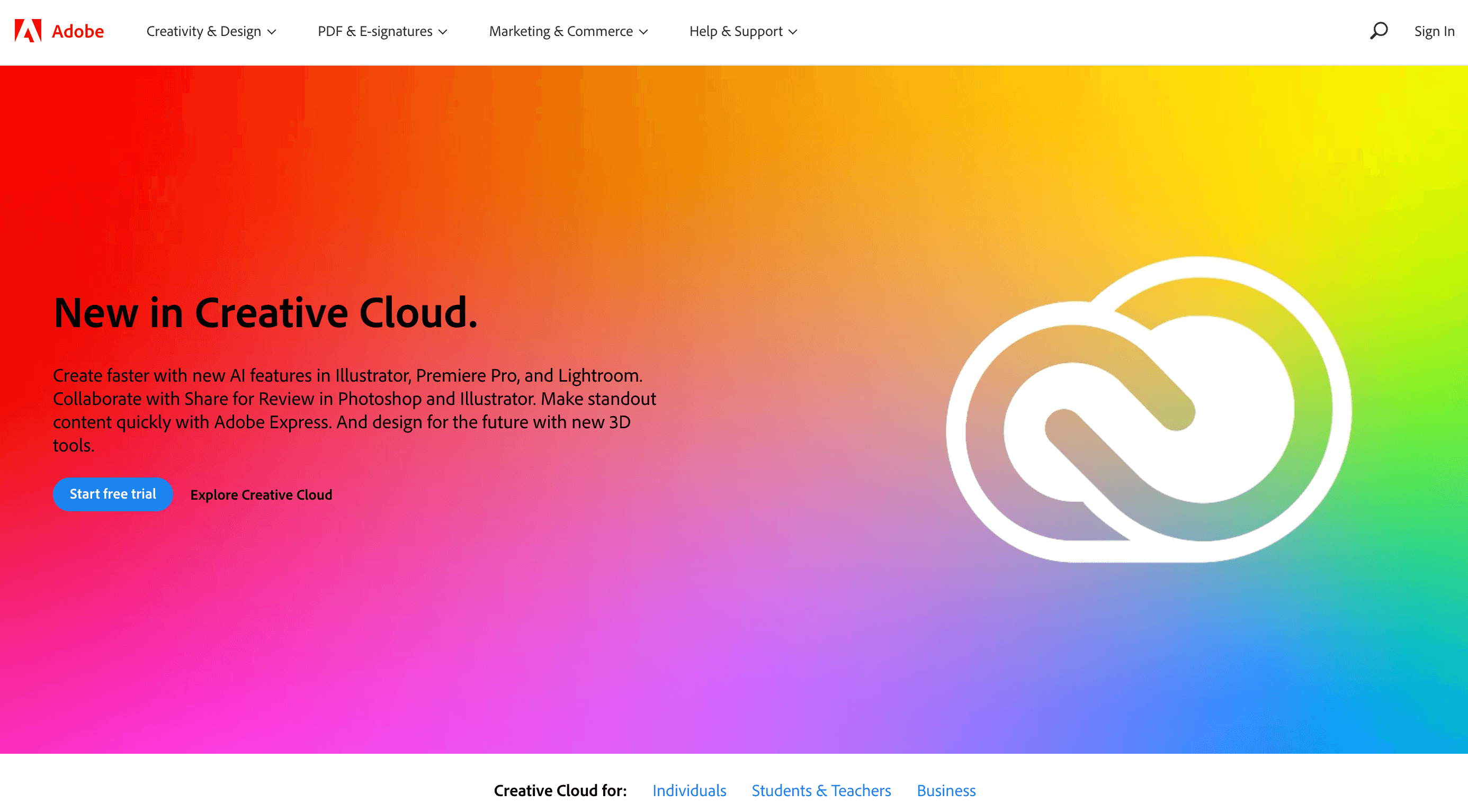Open the Marketing & Commerce dropdown
The width and height of the screenshot is (1468, 812).
click(x=568, y=31)
